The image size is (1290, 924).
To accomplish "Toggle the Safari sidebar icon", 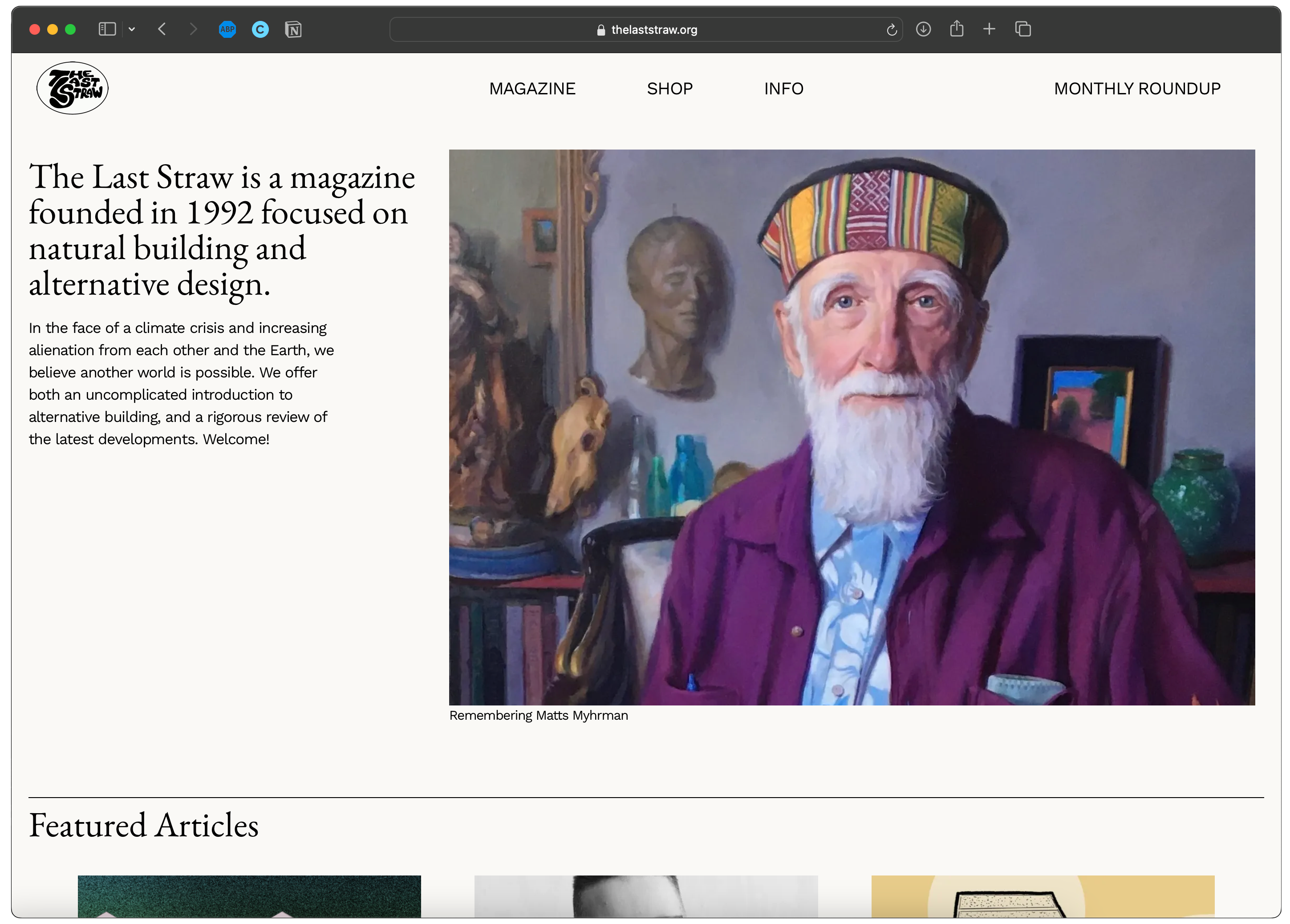I will pos(107,29).
